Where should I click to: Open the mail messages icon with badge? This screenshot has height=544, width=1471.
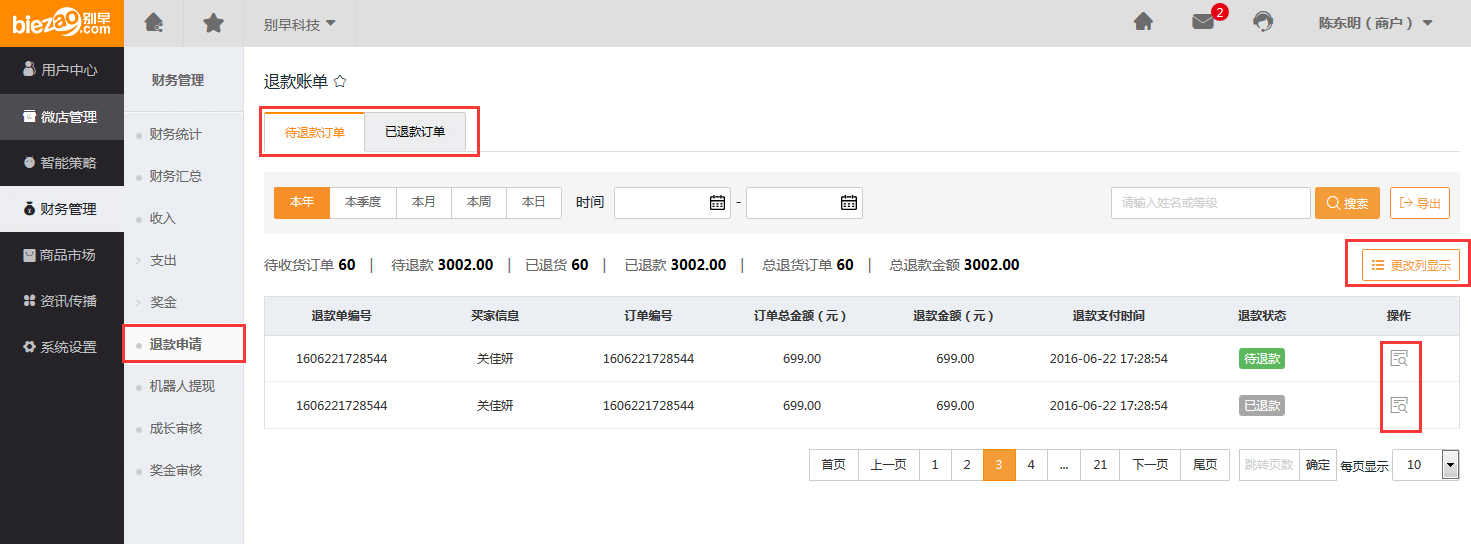point(1203,22)
